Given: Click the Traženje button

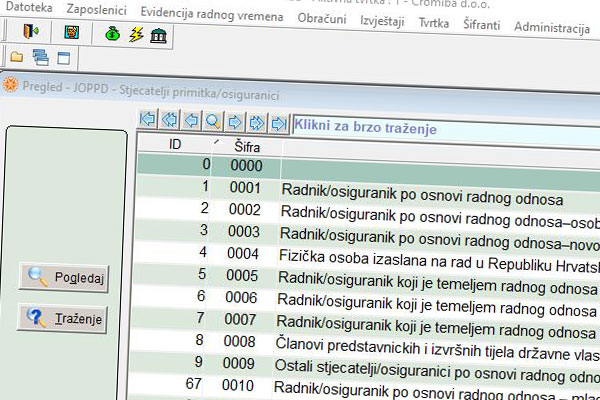Looking at the screenshot, I should pos(62,318).
